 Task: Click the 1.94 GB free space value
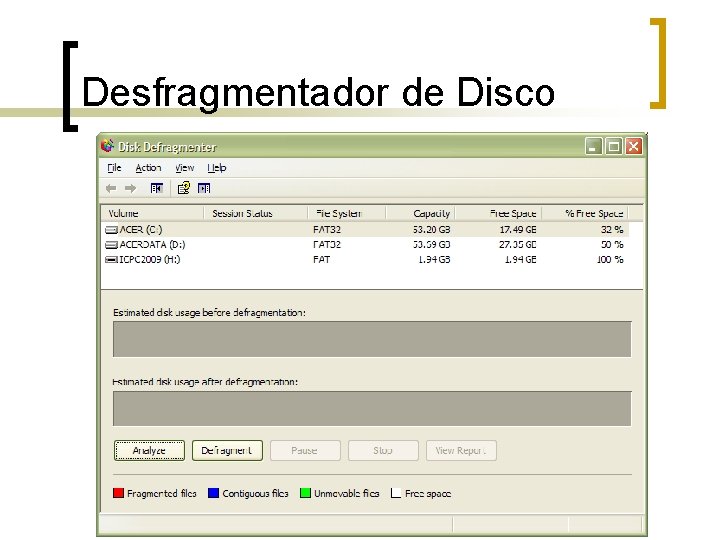pyautogui.click(x=521, y=260)
